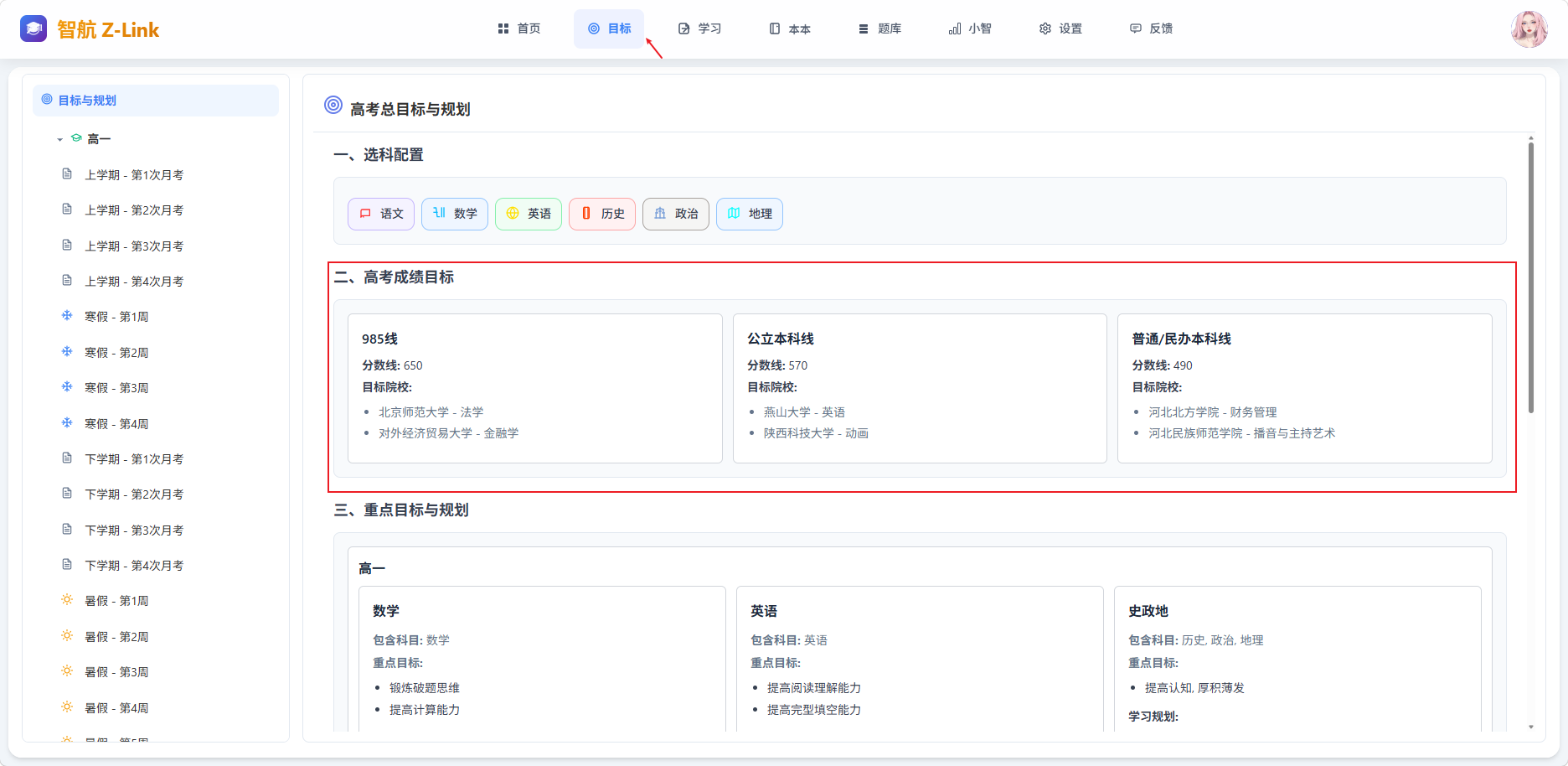The image size is (1568, 766).
Task: Open the 小智 assistant tab
Action: point(970,28)
